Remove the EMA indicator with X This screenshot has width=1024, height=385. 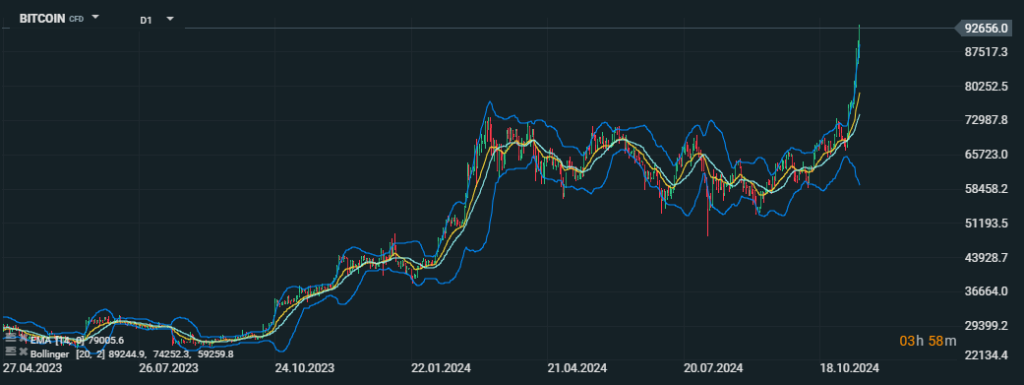click(24, 338)
